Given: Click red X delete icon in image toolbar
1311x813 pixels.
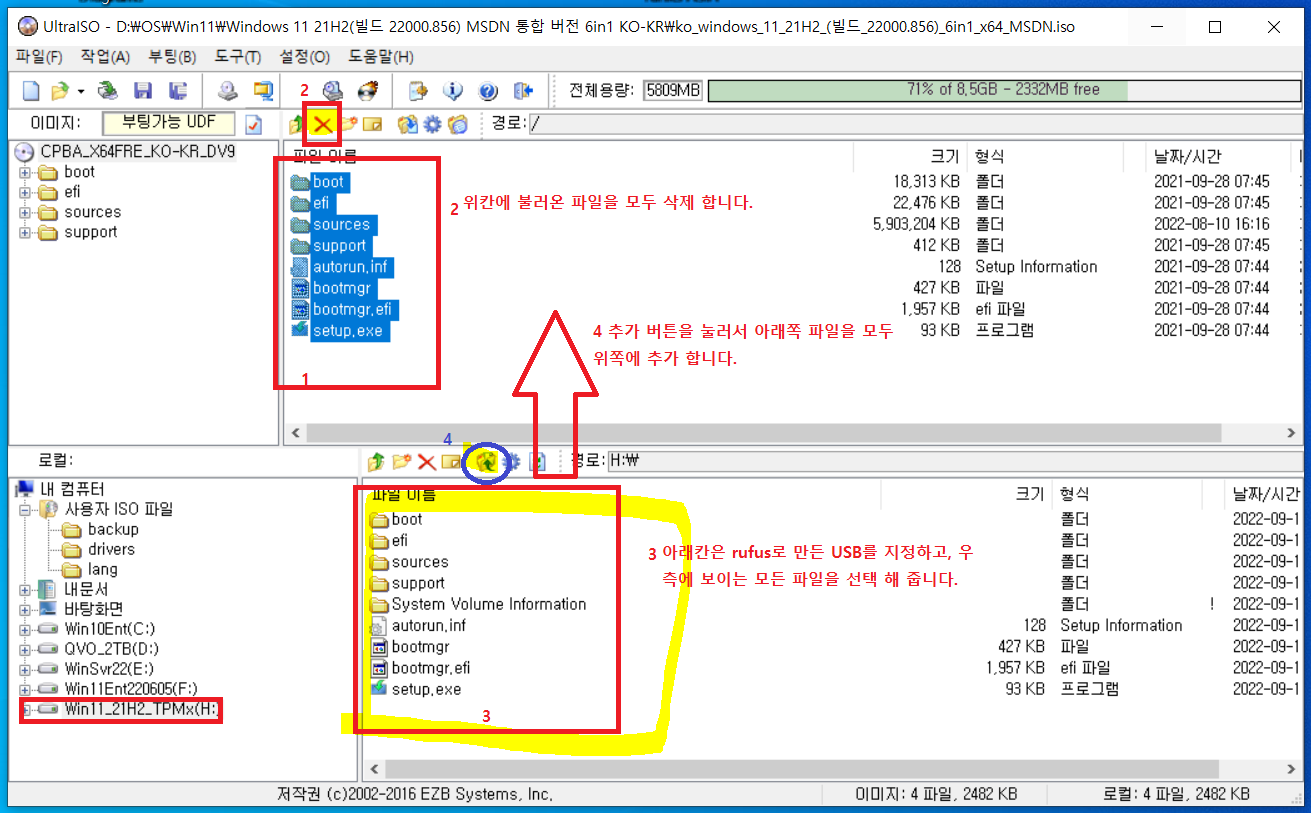Looking at the screenshot, I should (323, 125).
